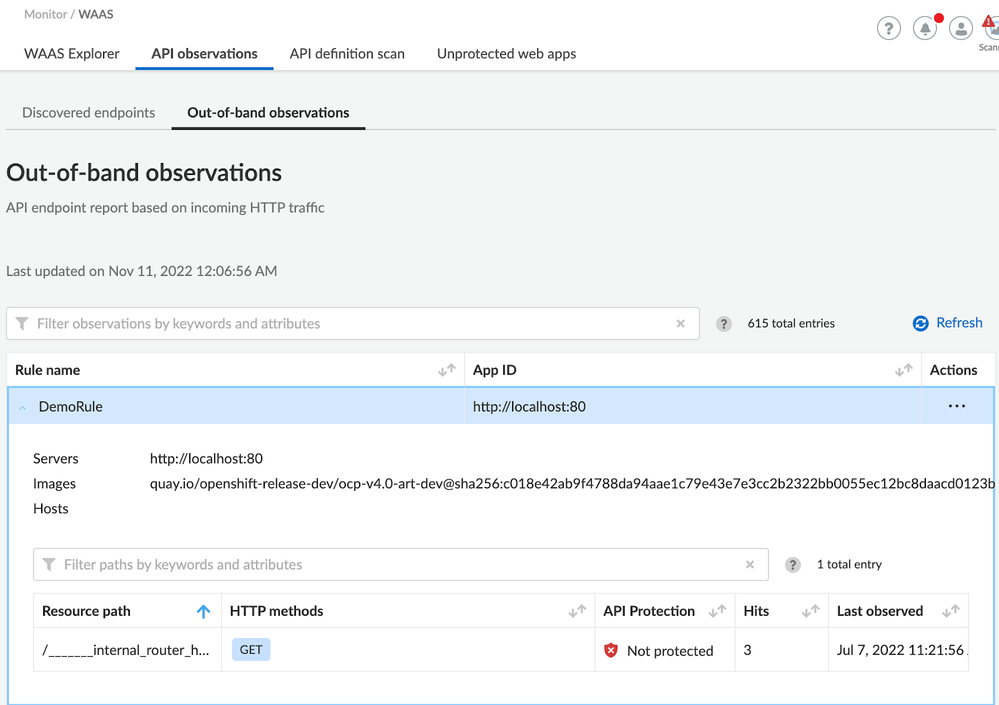
Task: Open the user profile icon
Action: pos(960,29)
